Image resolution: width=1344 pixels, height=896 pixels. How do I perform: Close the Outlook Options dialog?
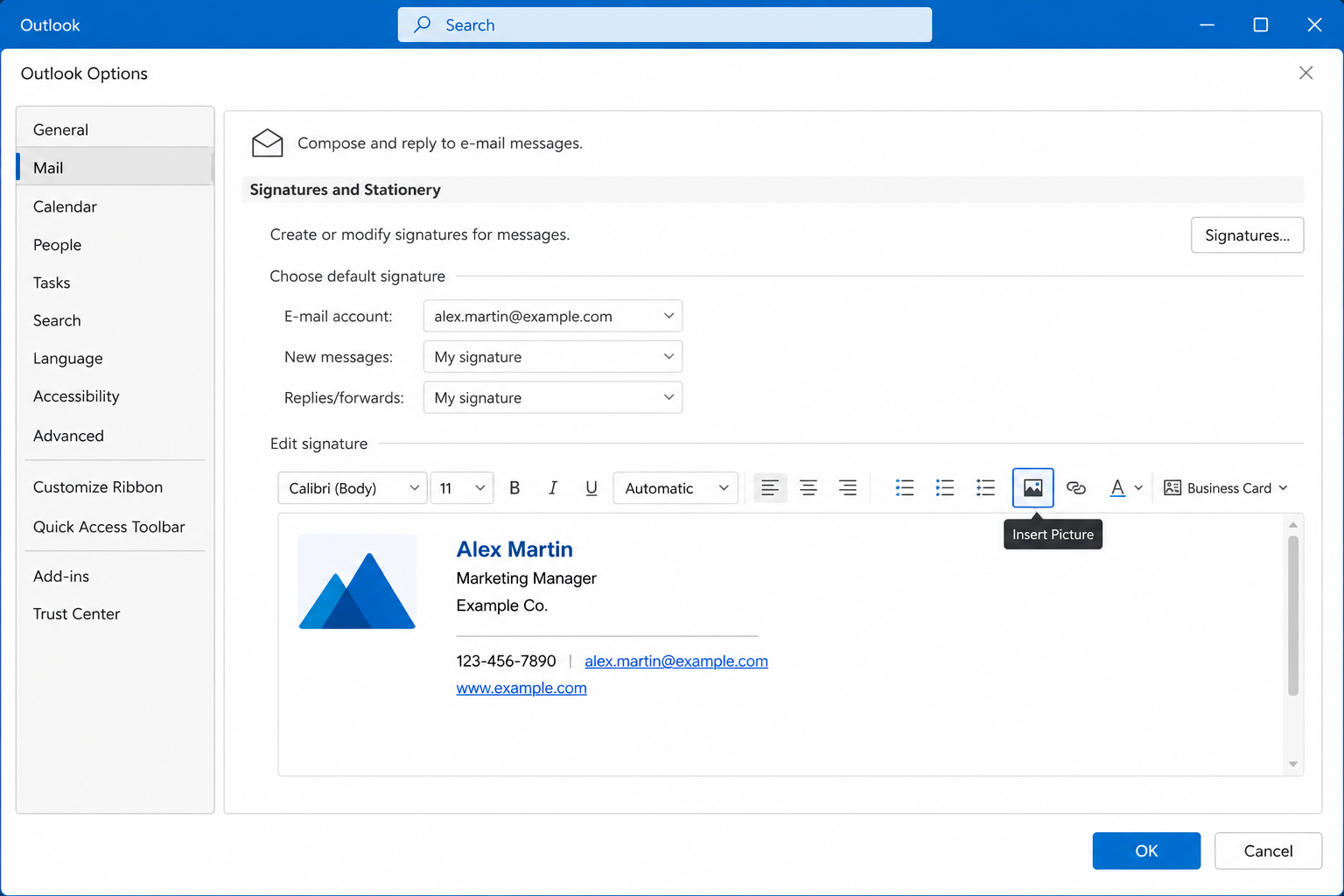(x=1306, y=73)
